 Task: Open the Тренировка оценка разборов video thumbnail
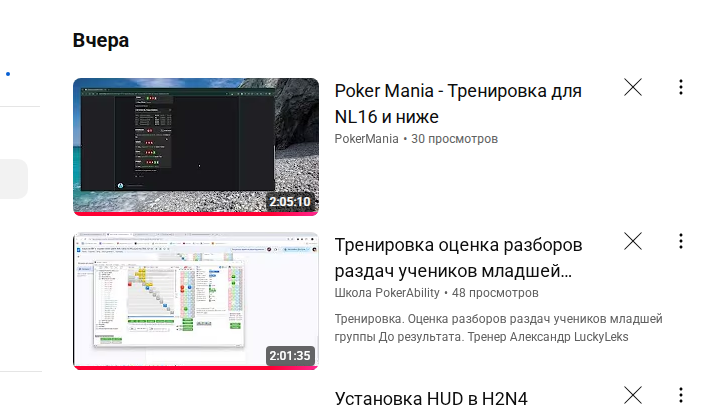coord(196,301)
